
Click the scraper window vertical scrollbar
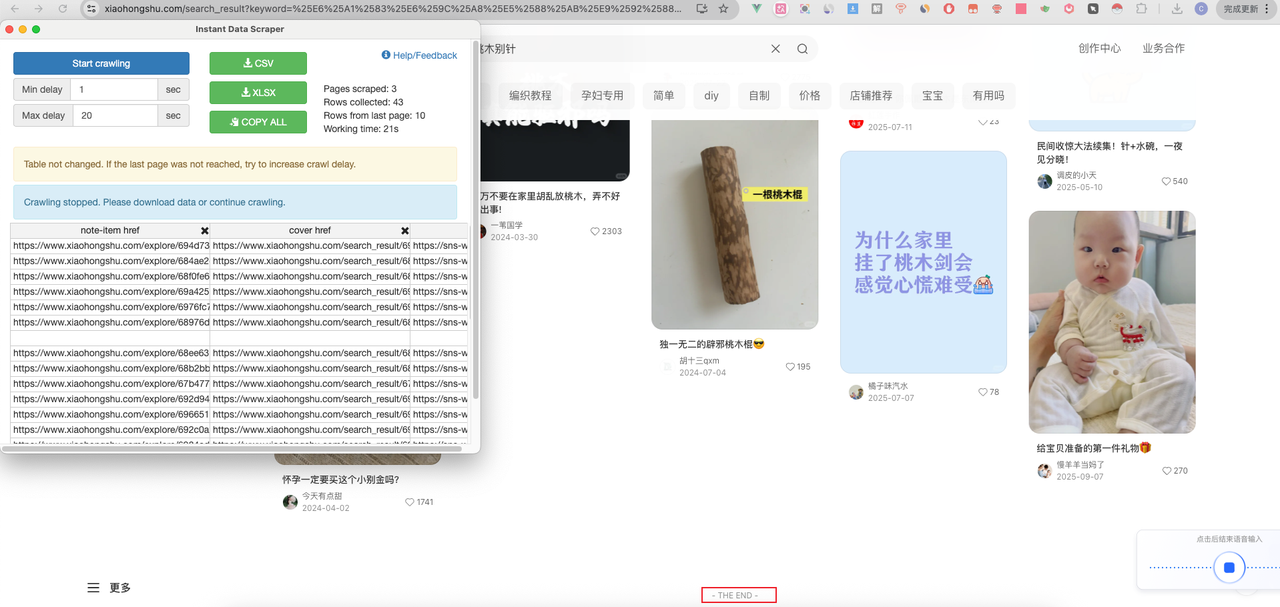pos(475,220)
